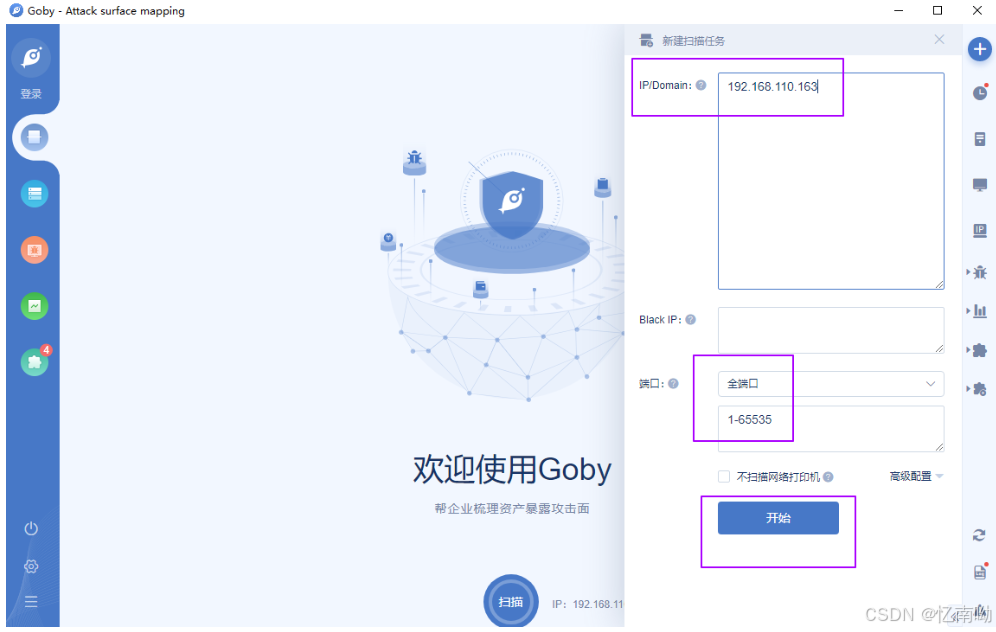Click the IP: 192.168.11 text beside scan button

pyautogui.click(x=588, y=604)
